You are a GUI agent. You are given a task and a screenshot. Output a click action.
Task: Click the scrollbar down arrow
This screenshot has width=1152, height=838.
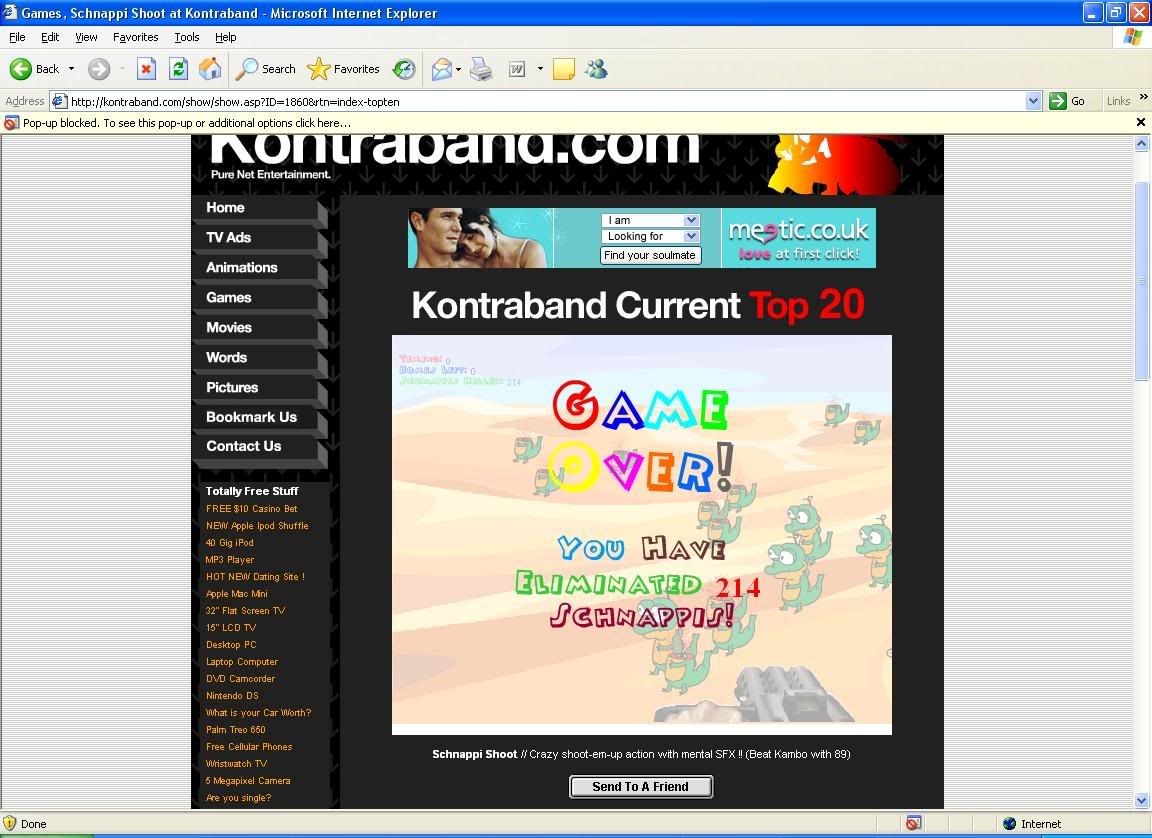tap(1141, 801)
